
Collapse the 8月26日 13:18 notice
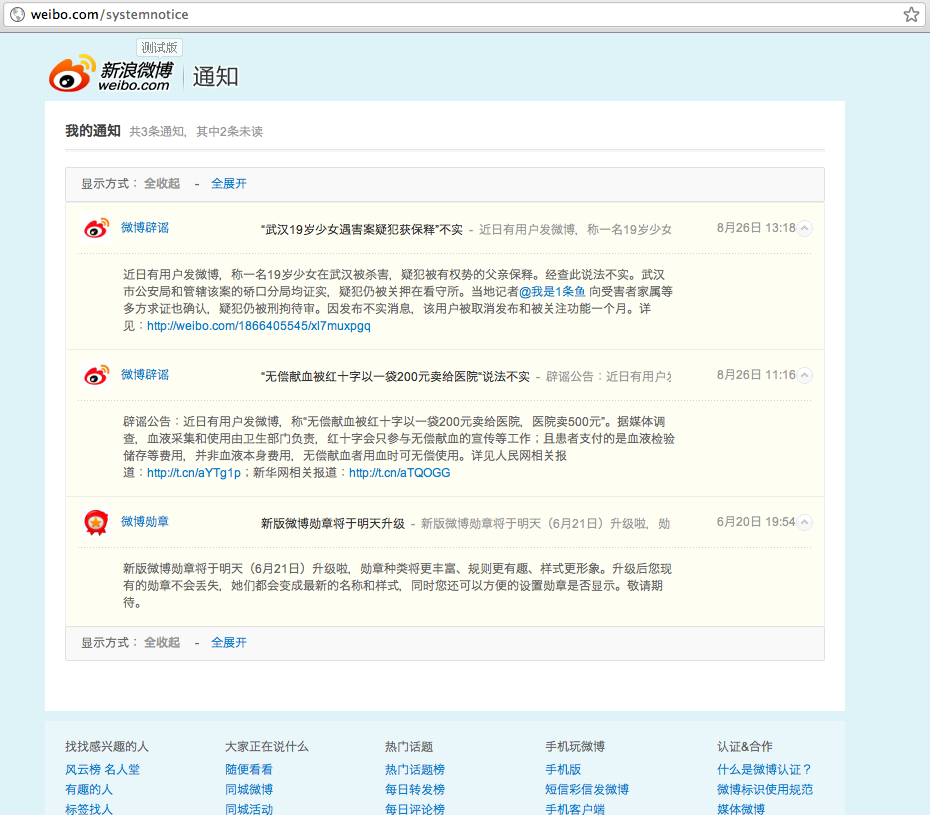(804, 228)
